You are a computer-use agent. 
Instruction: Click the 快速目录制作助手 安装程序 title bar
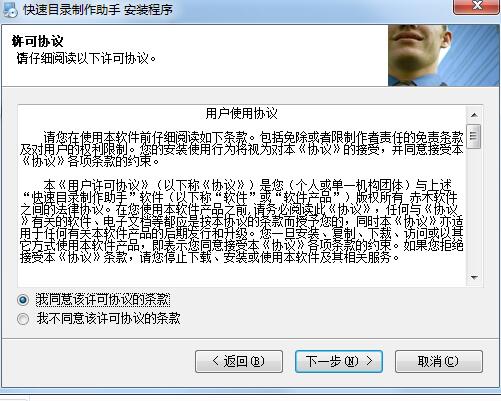click(98, 10)
